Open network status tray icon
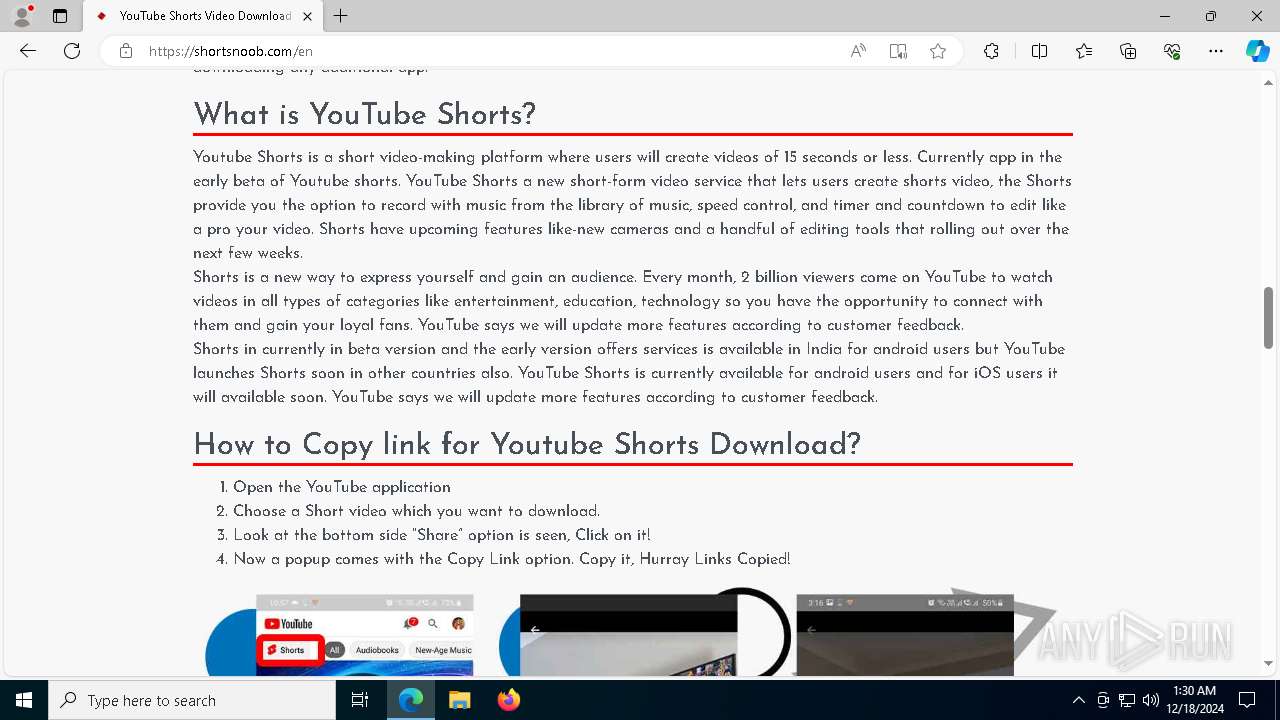Screen dimensions: 1280x720 [1127, 700]
